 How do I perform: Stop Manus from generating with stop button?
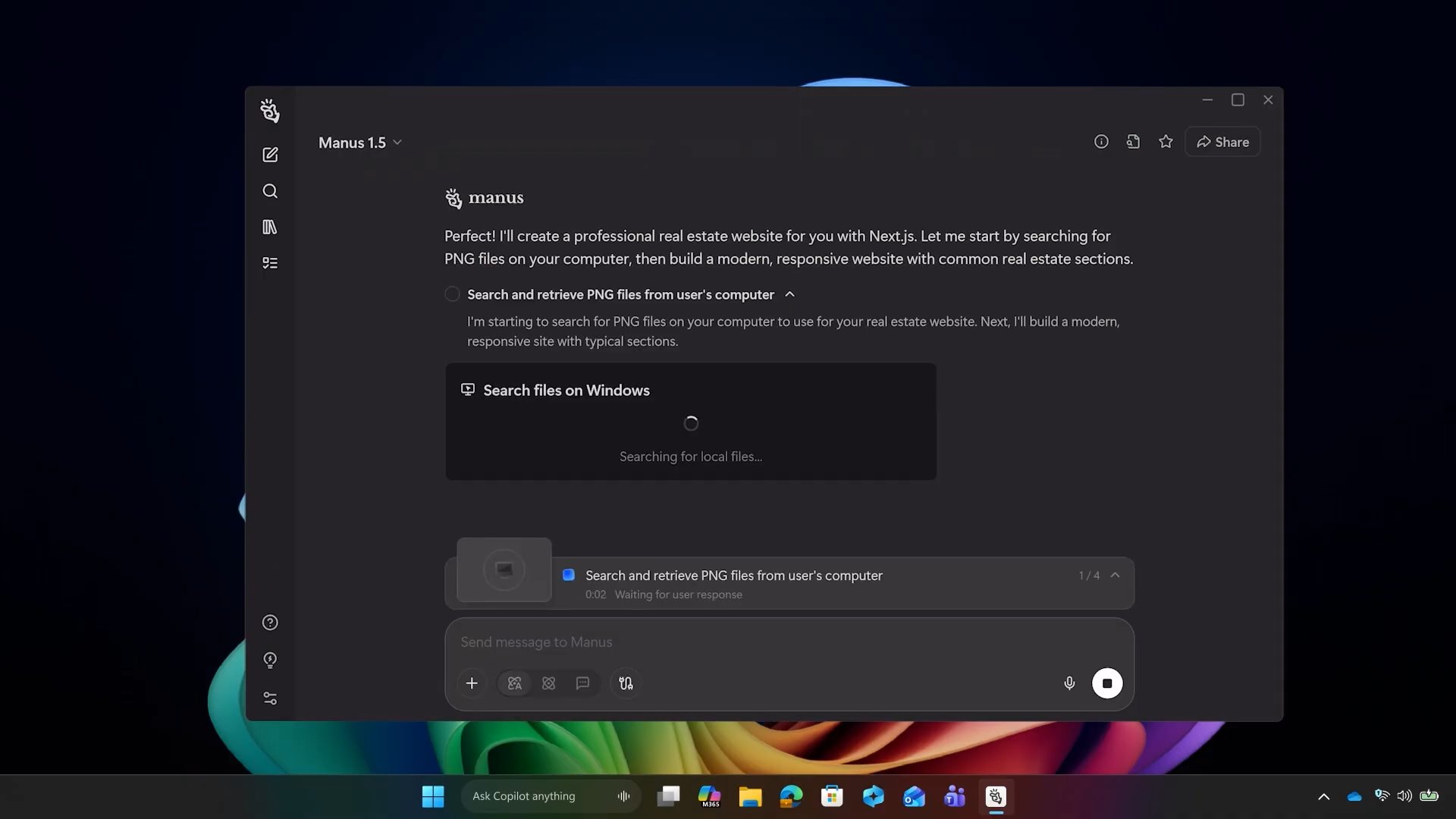point(1108,682)
